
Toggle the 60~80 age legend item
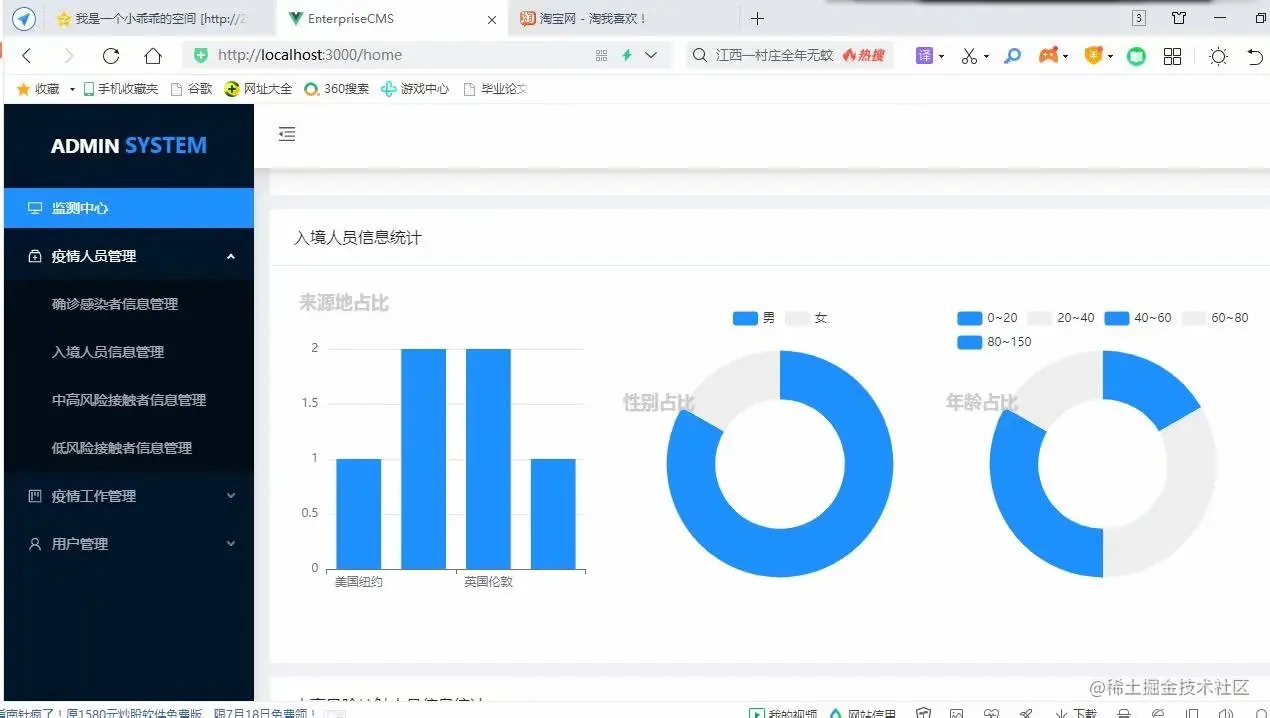point(1215,318)
